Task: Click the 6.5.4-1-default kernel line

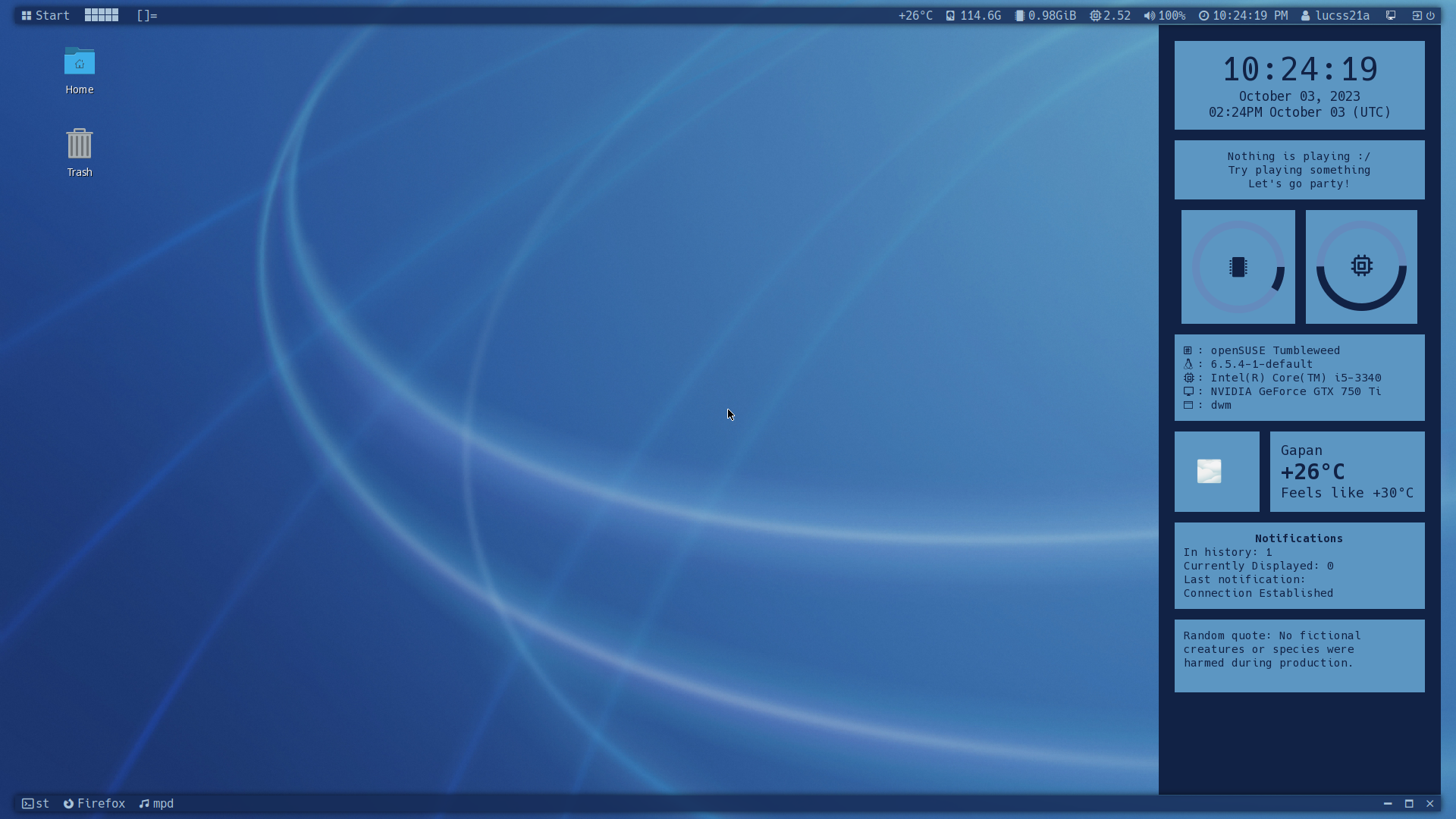Action: (1261, 364)
